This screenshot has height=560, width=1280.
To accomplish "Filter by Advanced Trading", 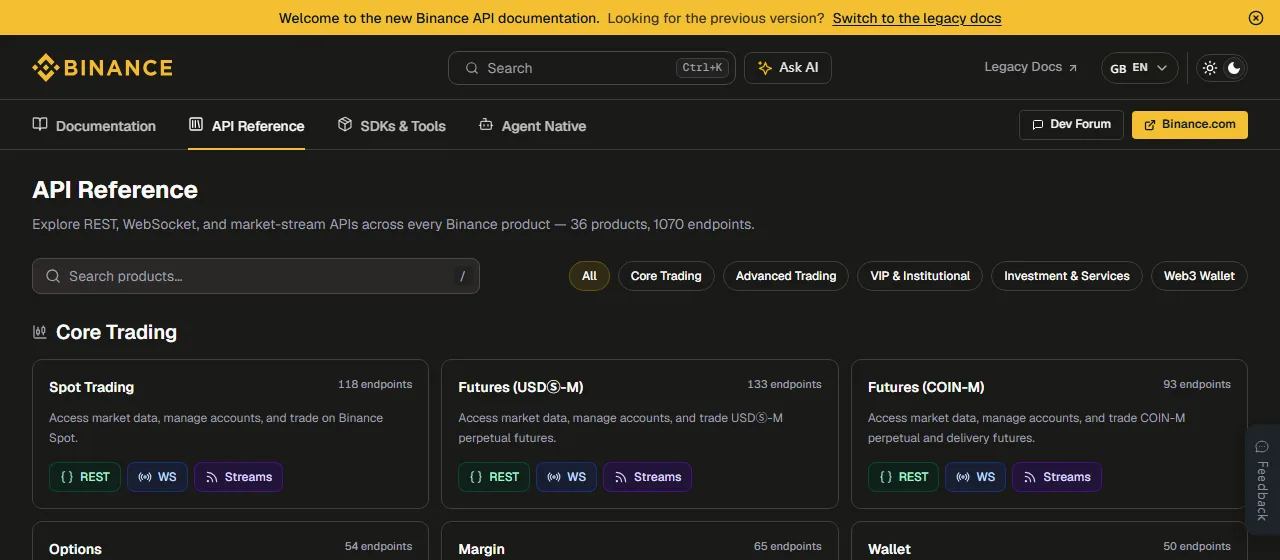I will (786, 276).
